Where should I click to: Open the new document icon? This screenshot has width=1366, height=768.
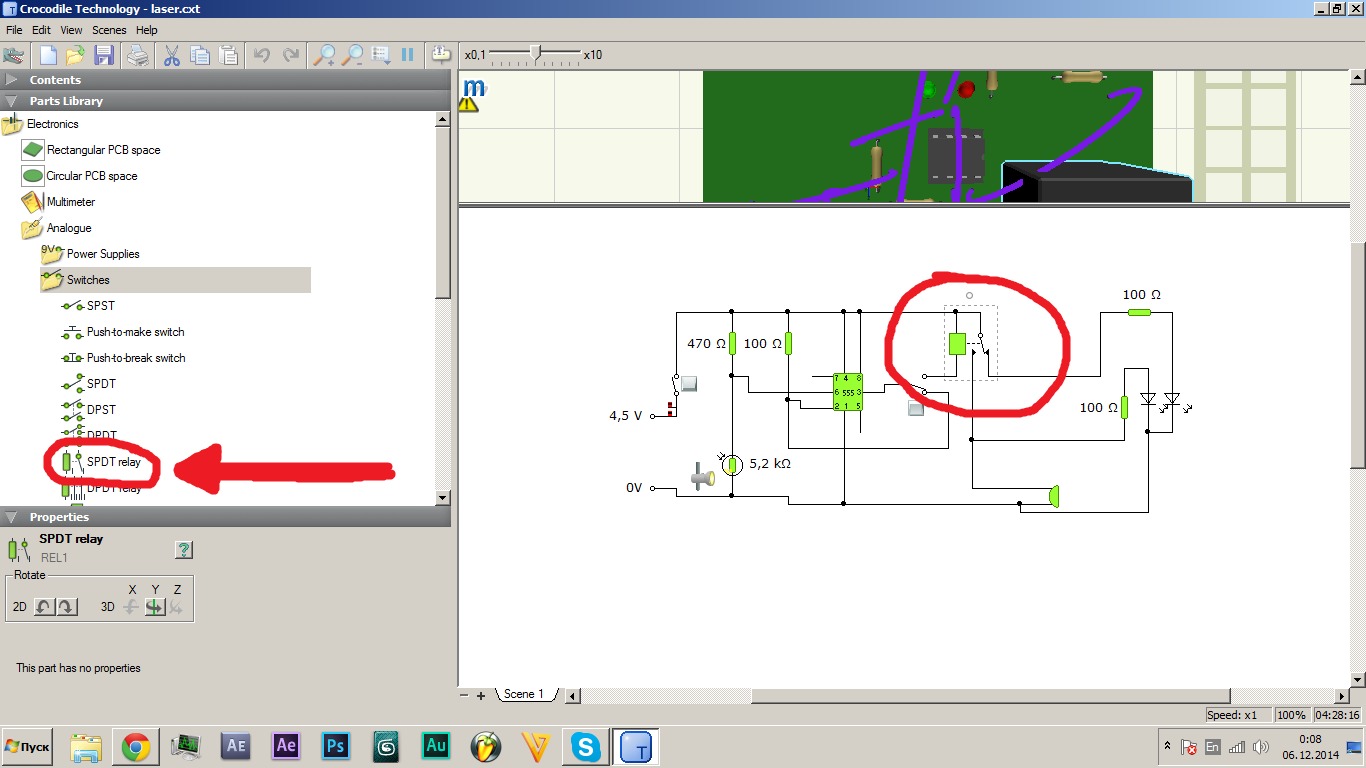[x=48, y=55]
